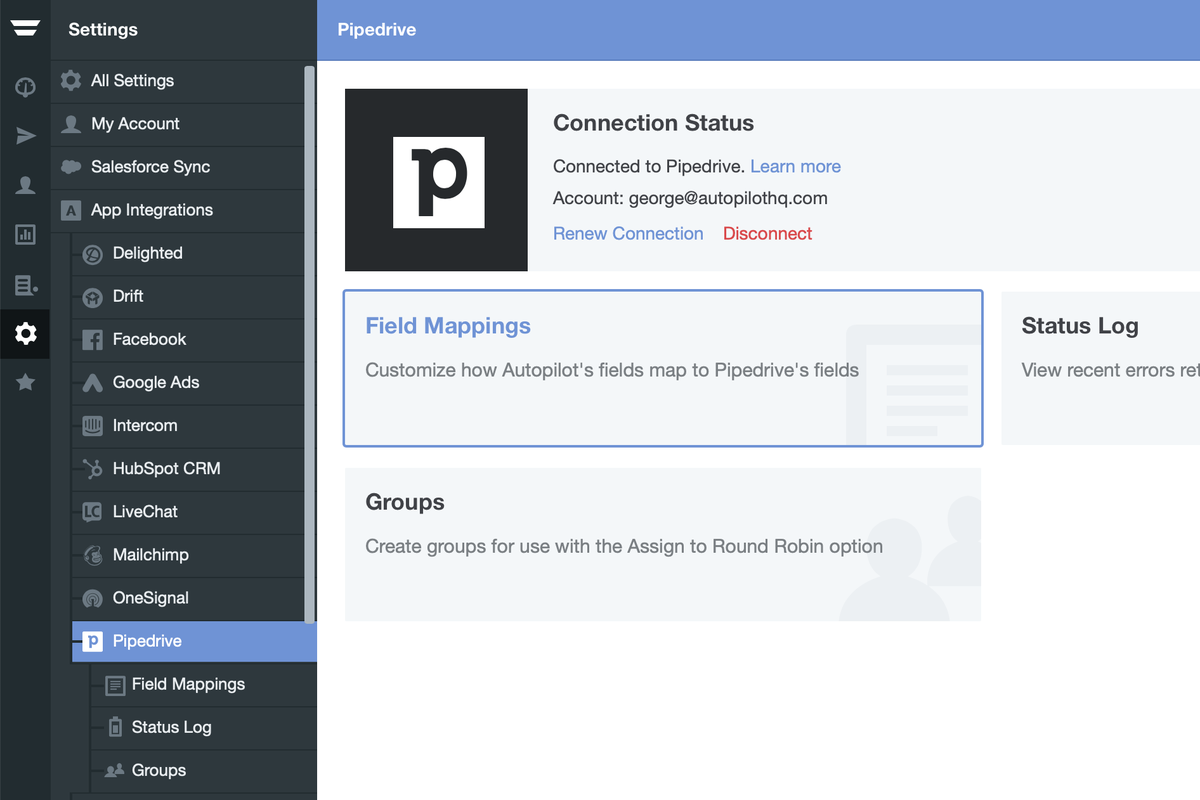Click the Autopilot logo icon
The height and width of the screenshot is (800, 1200).
click(x=25, y=29)
